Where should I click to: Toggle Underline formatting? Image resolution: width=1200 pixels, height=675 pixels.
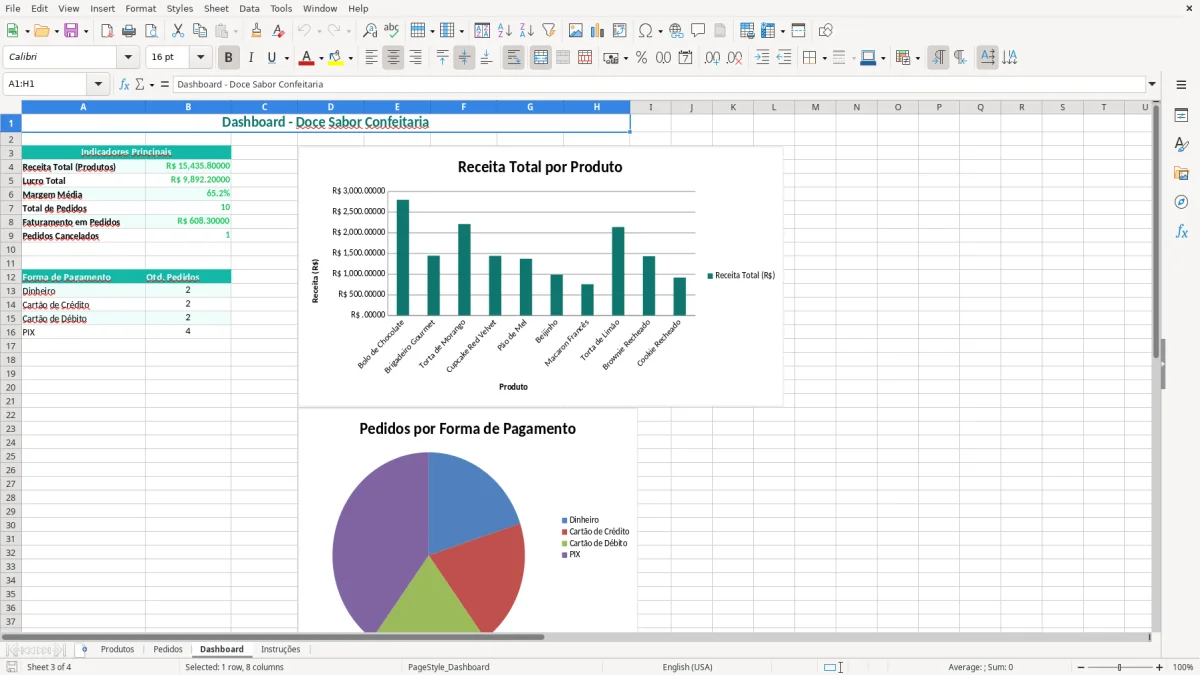[x=271, y=58]
